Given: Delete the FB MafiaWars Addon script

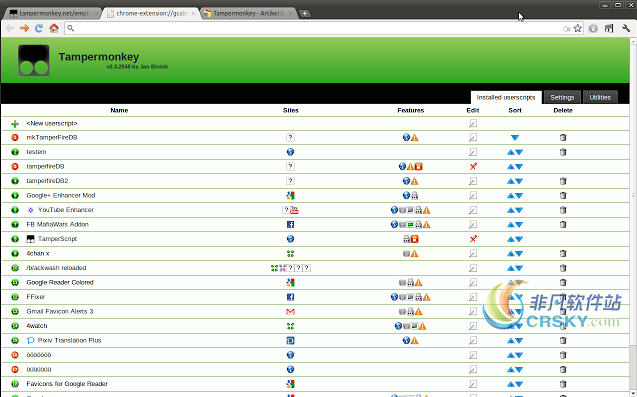Looking at the screenshot, I should [x=563, y=224].
